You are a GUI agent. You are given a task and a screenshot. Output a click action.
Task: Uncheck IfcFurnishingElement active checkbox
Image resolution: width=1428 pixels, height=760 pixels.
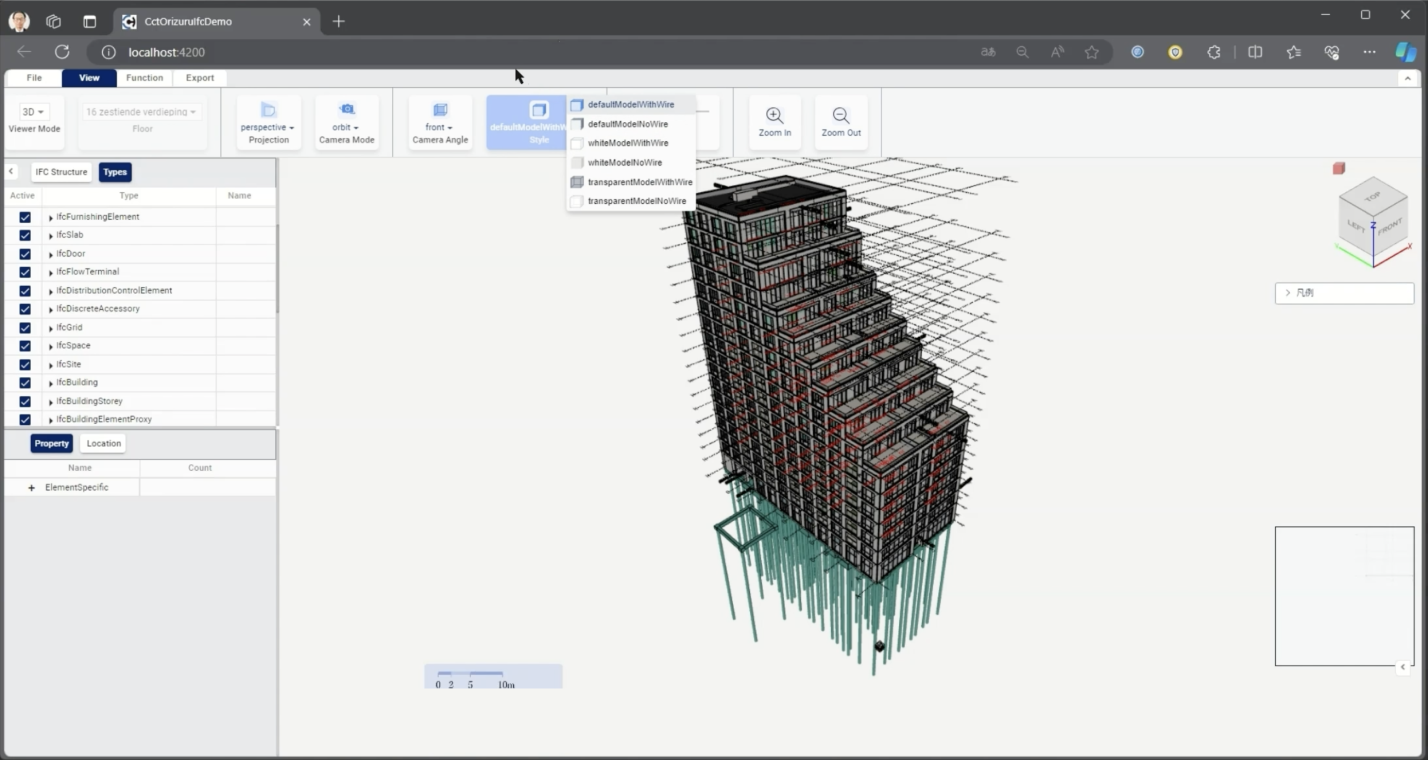click(25, 217)
